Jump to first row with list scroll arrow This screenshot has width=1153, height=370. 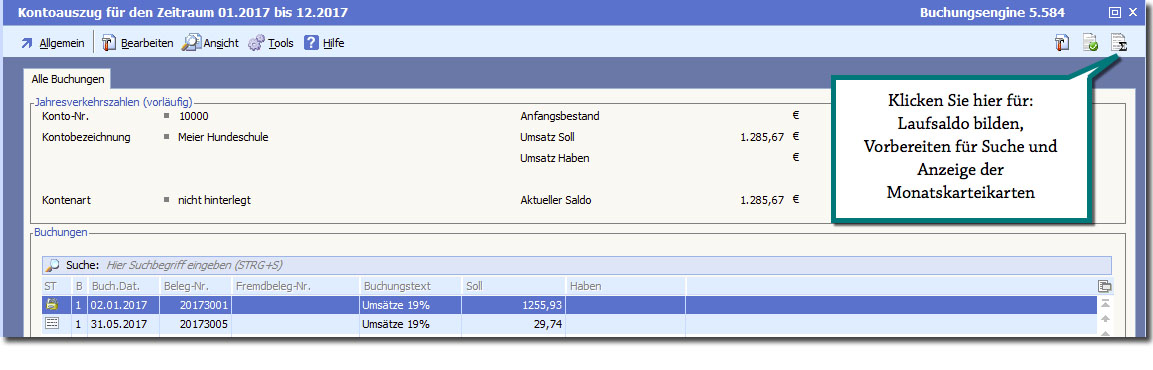pyautogui.click(x=1104, y=303)
